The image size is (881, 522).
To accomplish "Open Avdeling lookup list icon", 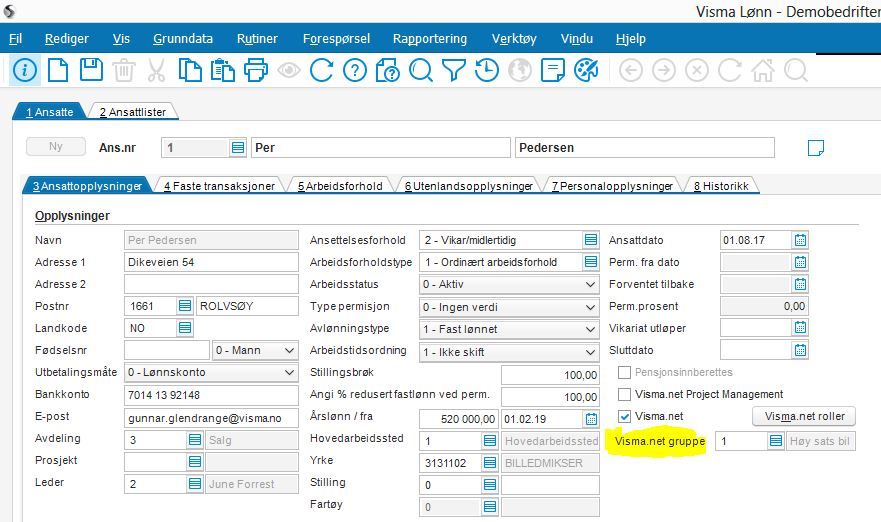I will pyautogui.click(x=195, y=439).
